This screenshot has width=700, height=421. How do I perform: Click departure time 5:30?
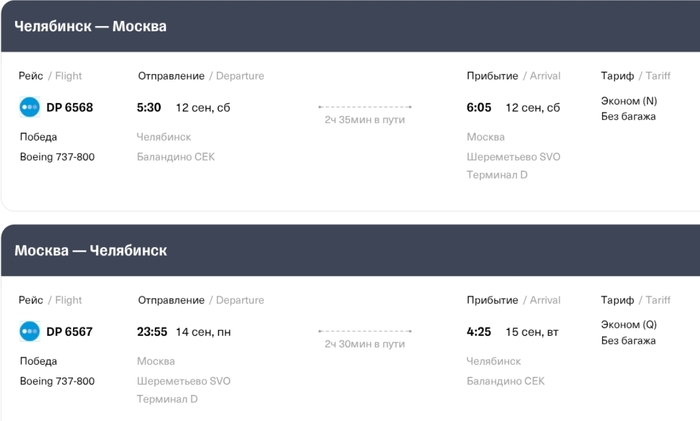click(149, 107)
